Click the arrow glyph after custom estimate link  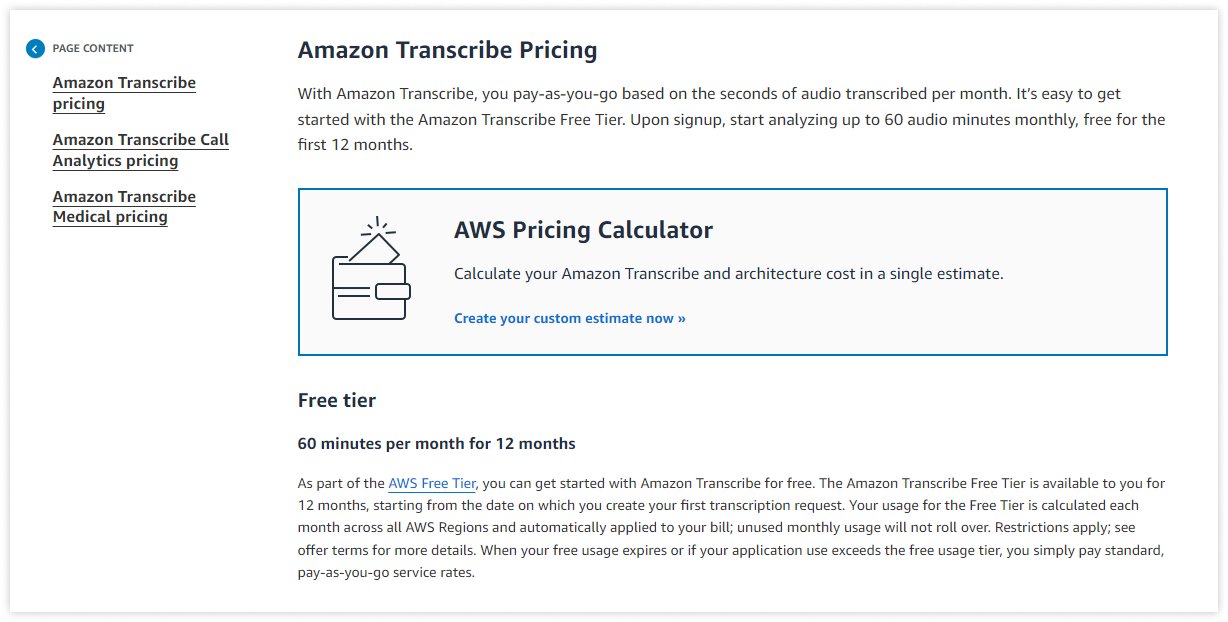[x=680, y=318]
